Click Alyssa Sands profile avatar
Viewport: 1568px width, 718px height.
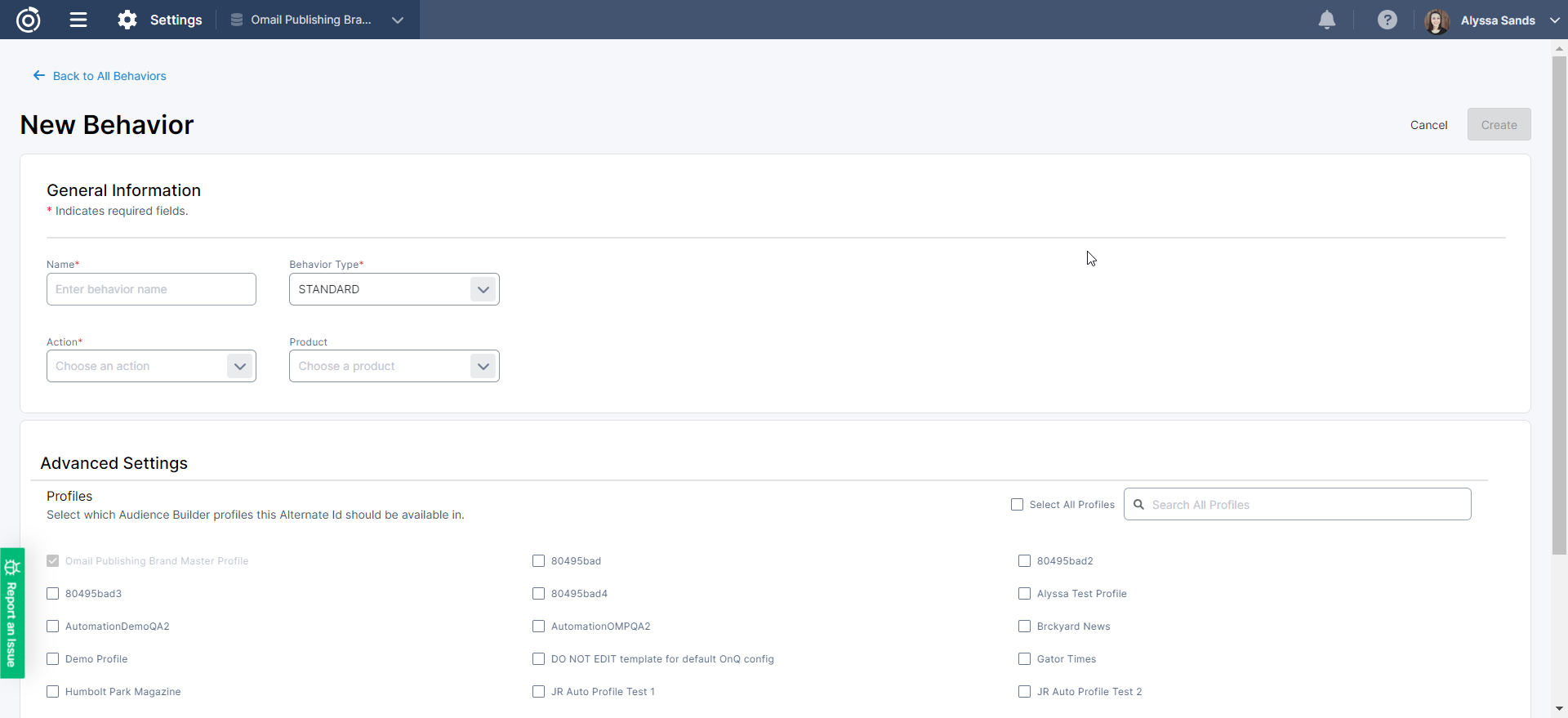(x=1437, y=20)
